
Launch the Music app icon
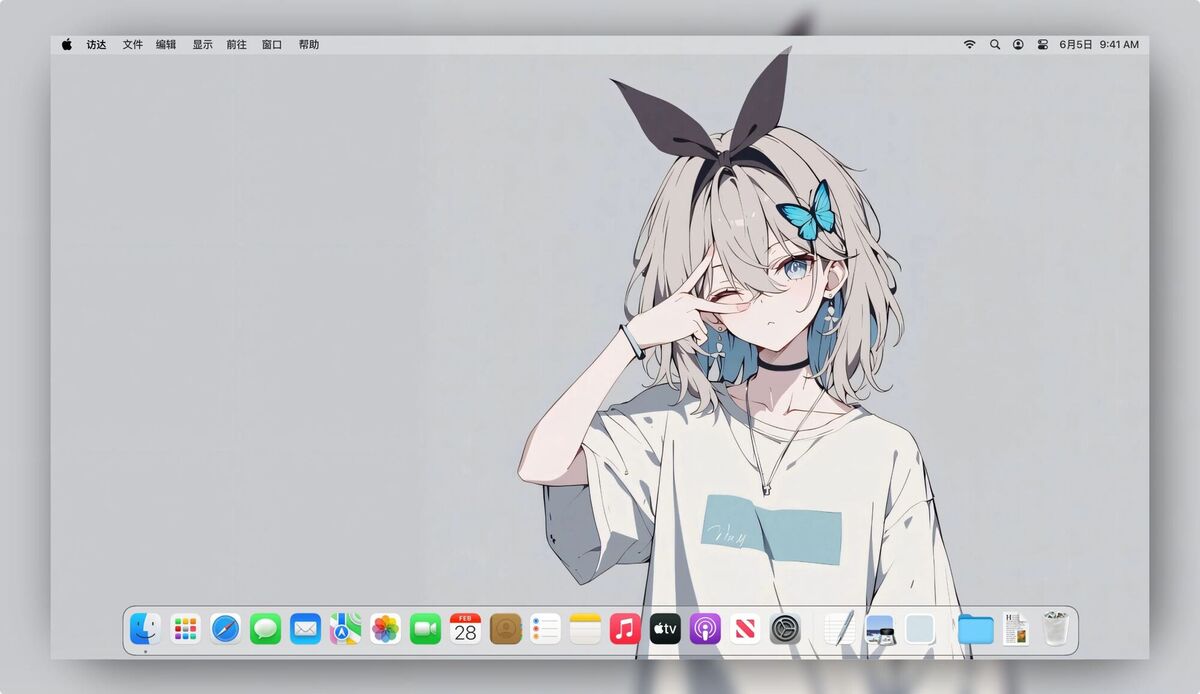pos(625,629)
